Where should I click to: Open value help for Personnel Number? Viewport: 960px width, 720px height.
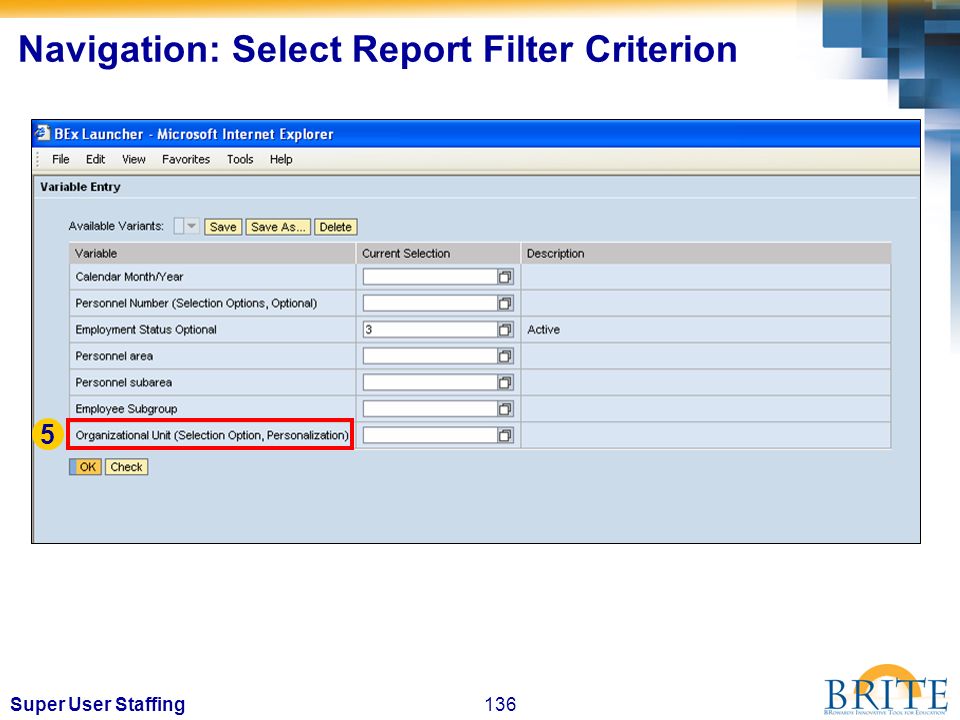click(x=505, y=303)
